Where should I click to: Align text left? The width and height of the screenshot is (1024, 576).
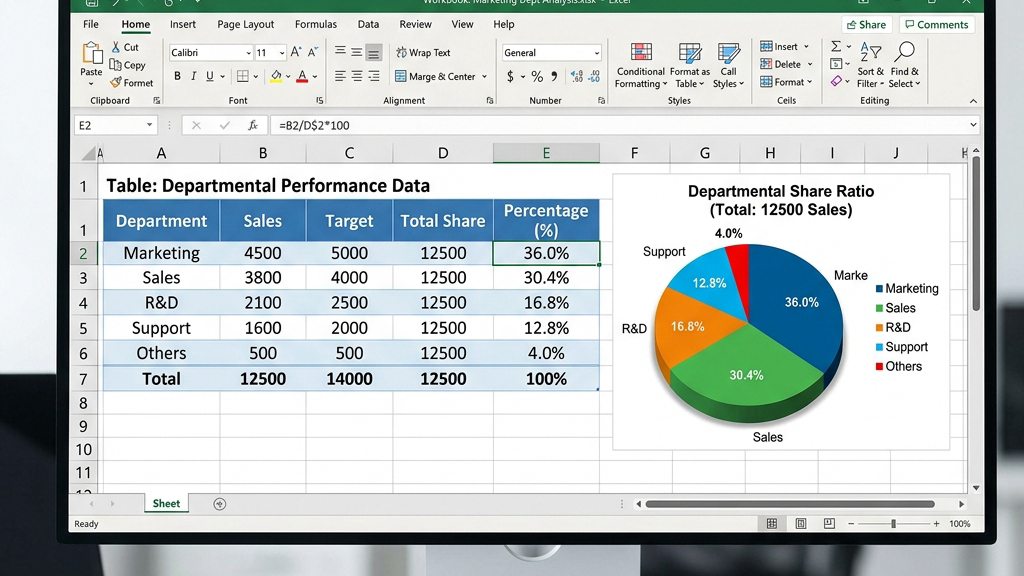(340, 76)
